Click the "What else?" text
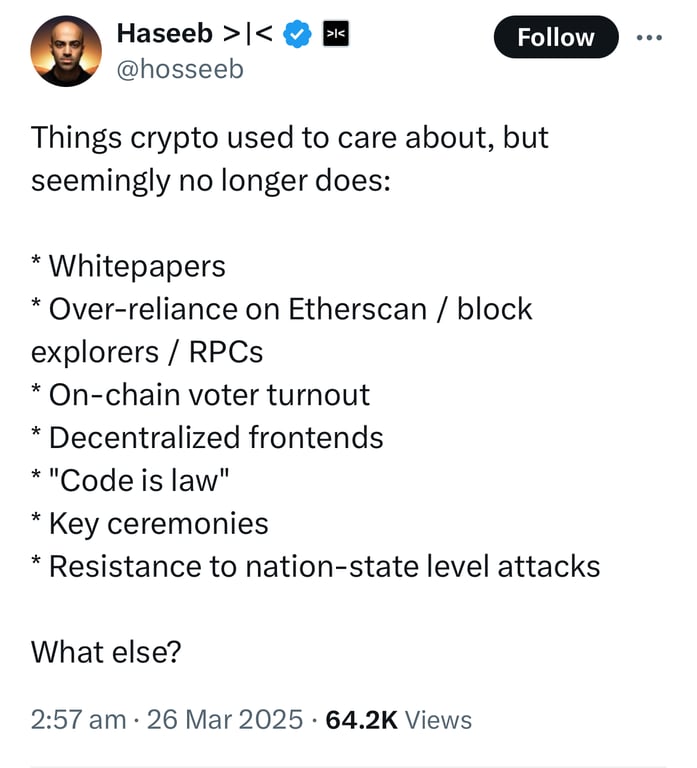Viewport: 697px width, 768px height. coord(106,652)
